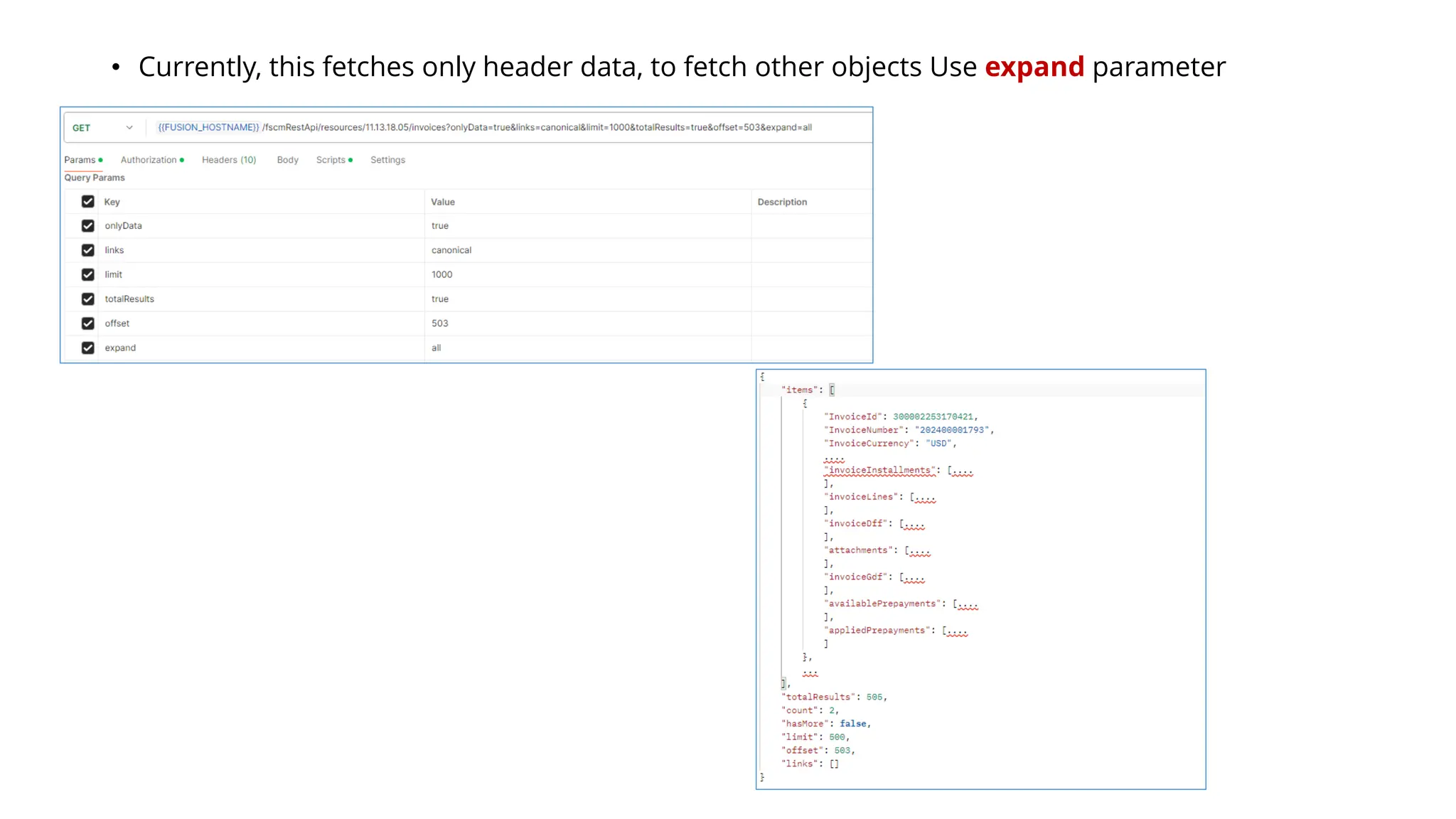Click the "invoiceLines" JSON key

[861, 497]
